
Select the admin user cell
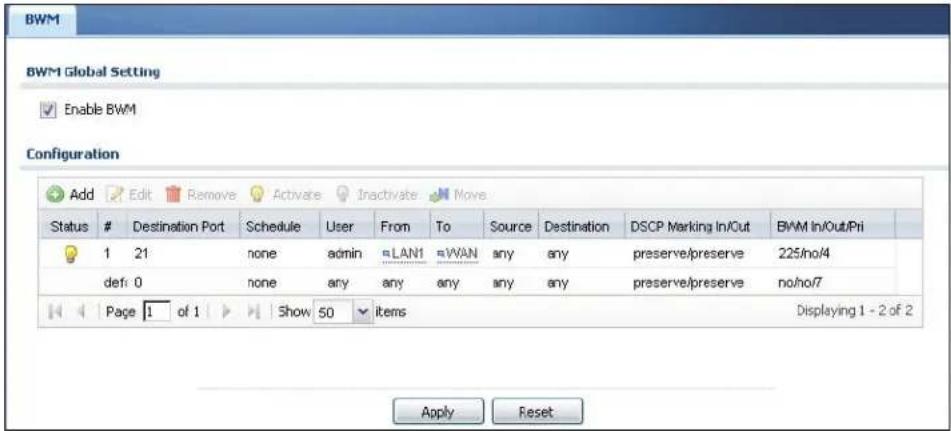tap(344, 254)
